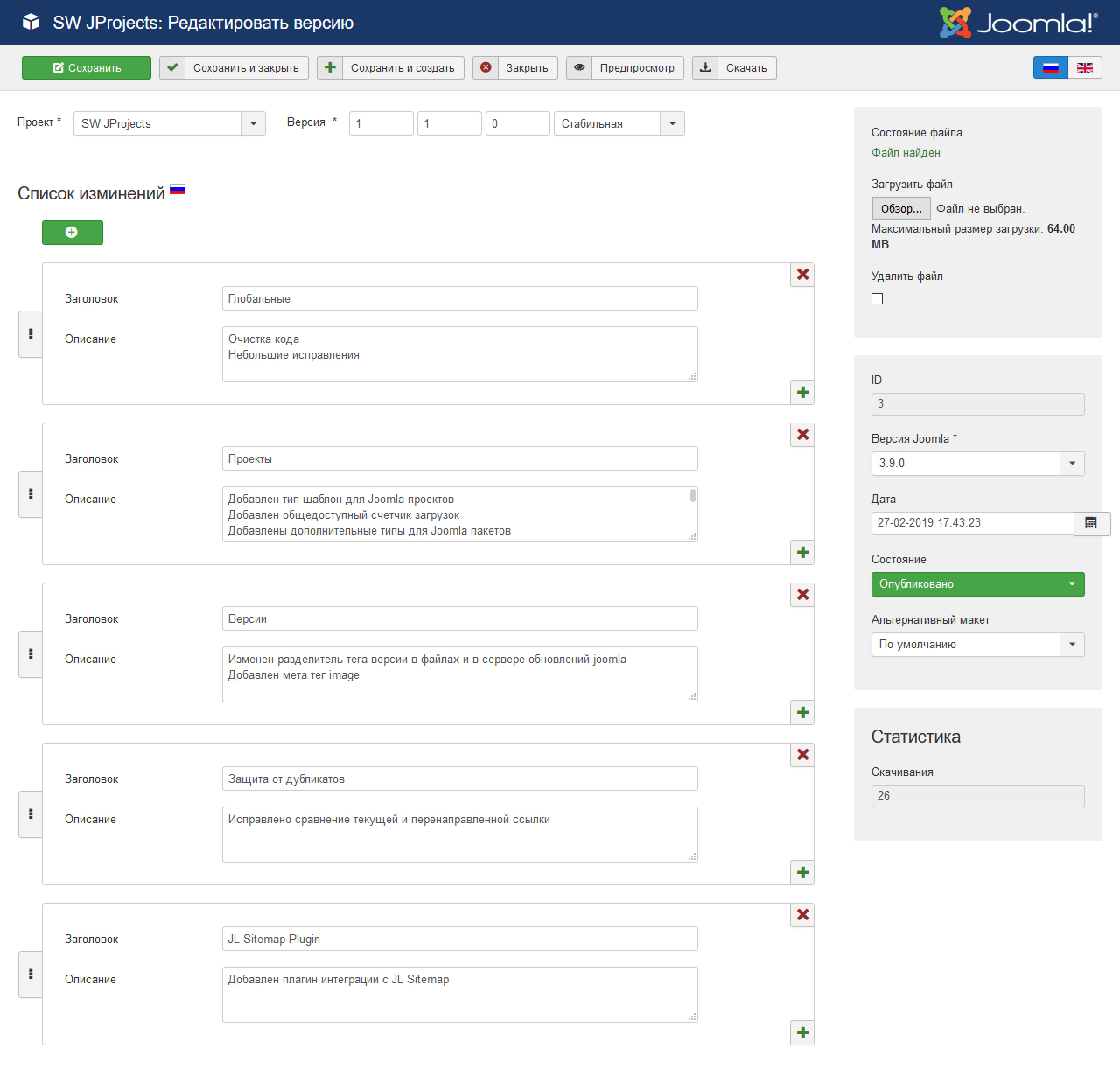
Task: Open the Стабильная version stage dropdown
Action: tap(619, 123)
